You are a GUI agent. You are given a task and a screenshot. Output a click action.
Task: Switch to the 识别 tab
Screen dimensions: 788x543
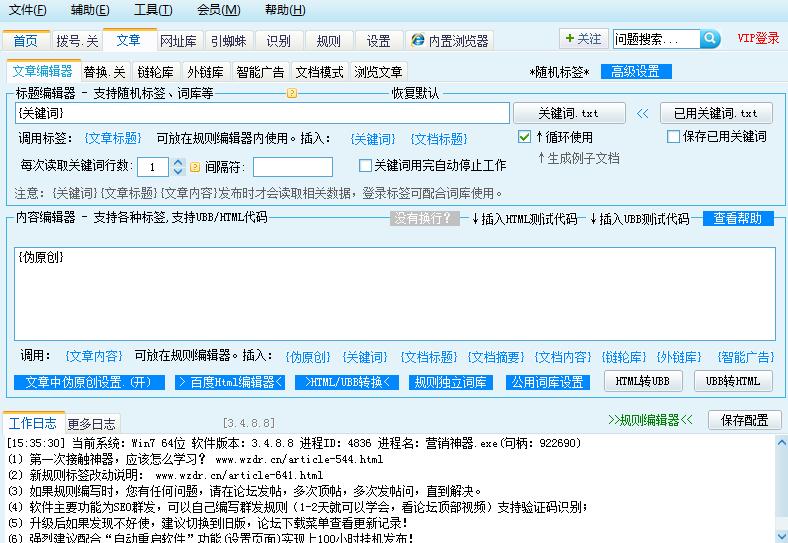278,41
